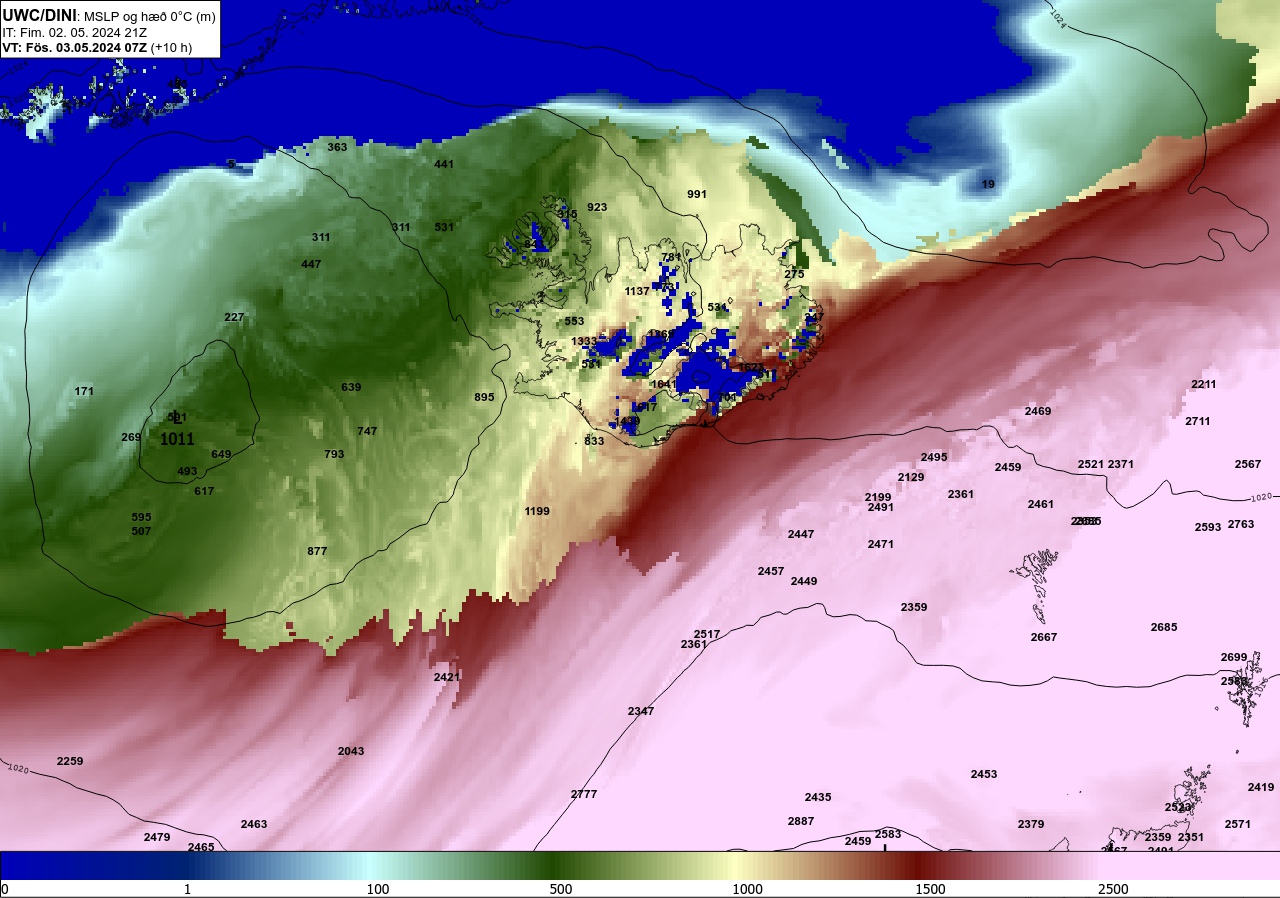The height and width of the screenshot is (898, 1280).
Task: Click the colour legend label 2500
Action: pos(1113,890)
